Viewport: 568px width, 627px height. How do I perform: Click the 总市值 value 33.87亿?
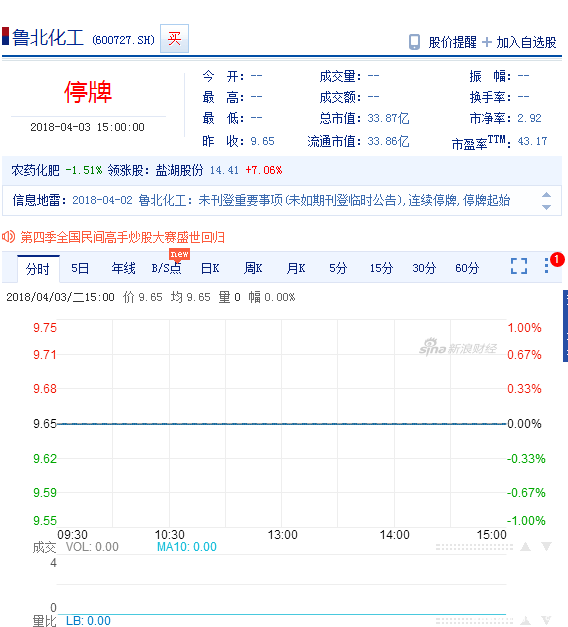(388, 118)
